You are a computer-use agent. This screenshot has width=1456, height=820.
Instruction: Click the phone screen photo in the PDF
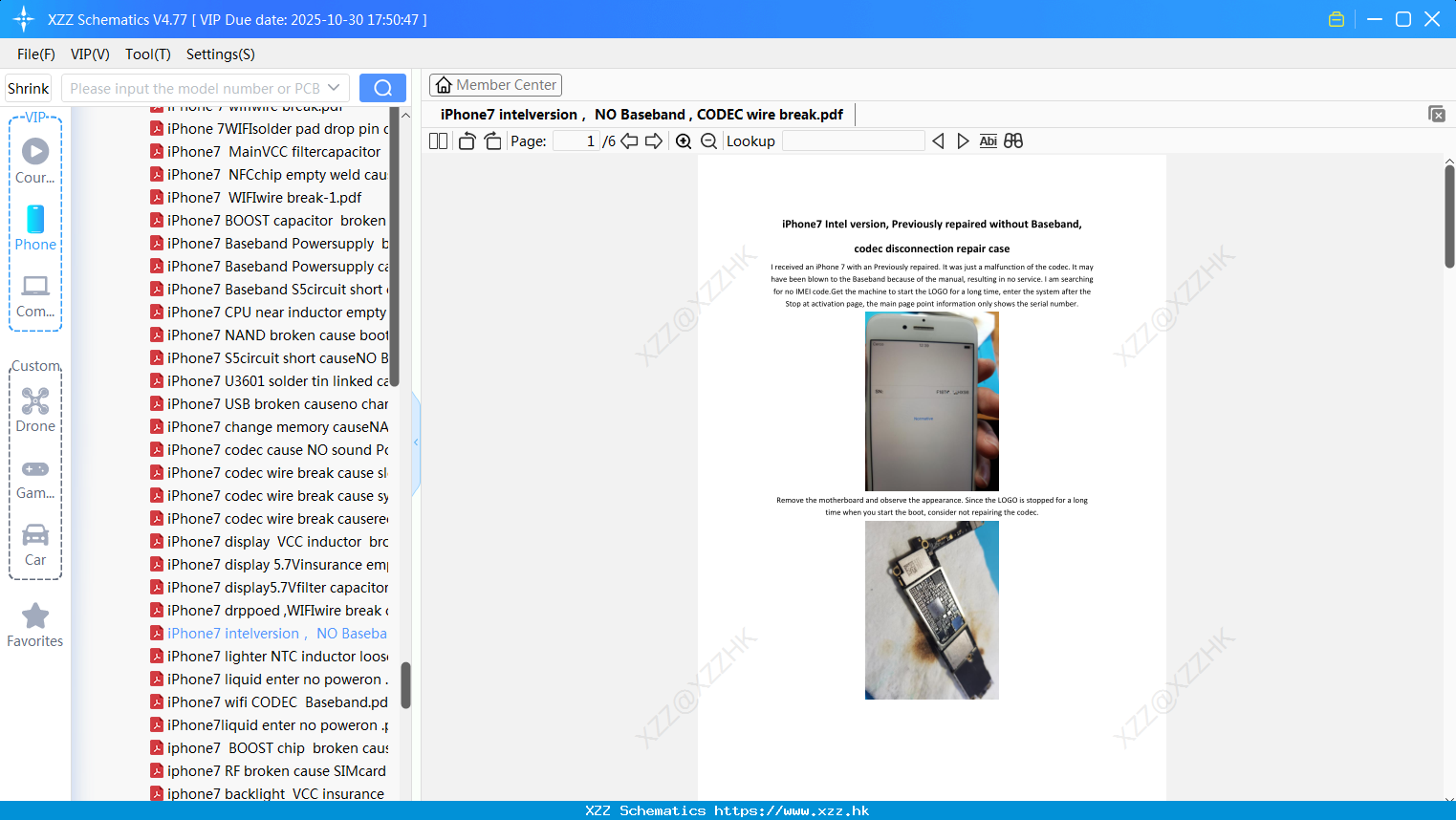[x=932, y=401]
